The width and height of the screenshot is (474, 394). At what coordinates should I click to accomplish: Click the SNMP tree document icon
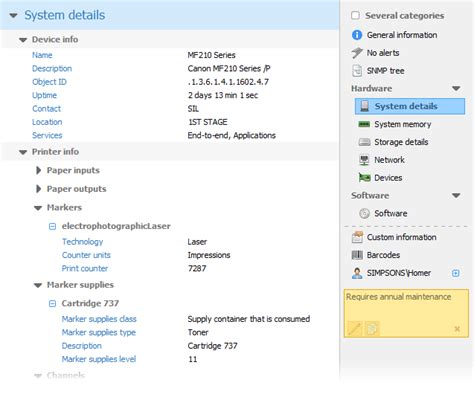point(357,71)
